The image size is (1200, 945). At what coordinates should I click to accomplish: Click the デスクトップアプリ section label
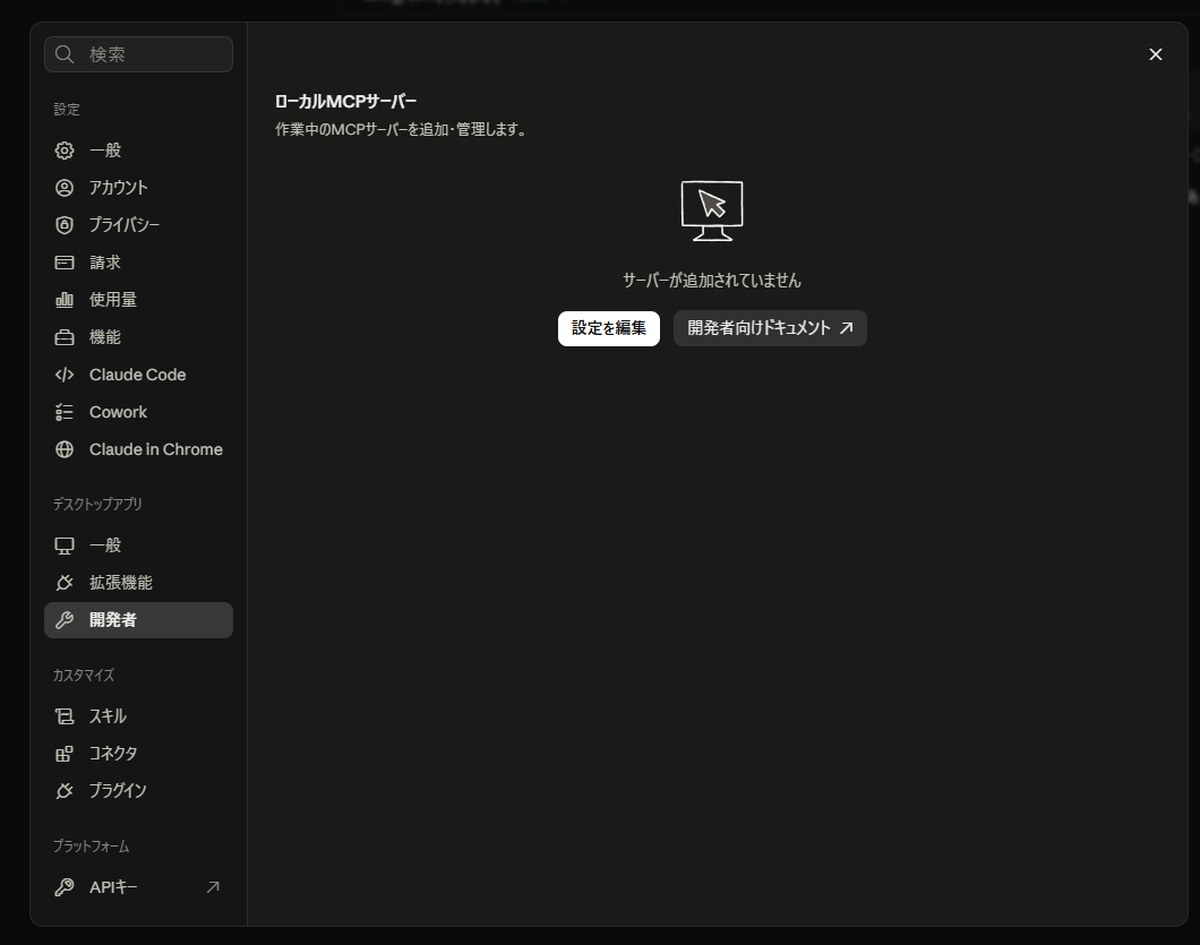click(98, 504)
